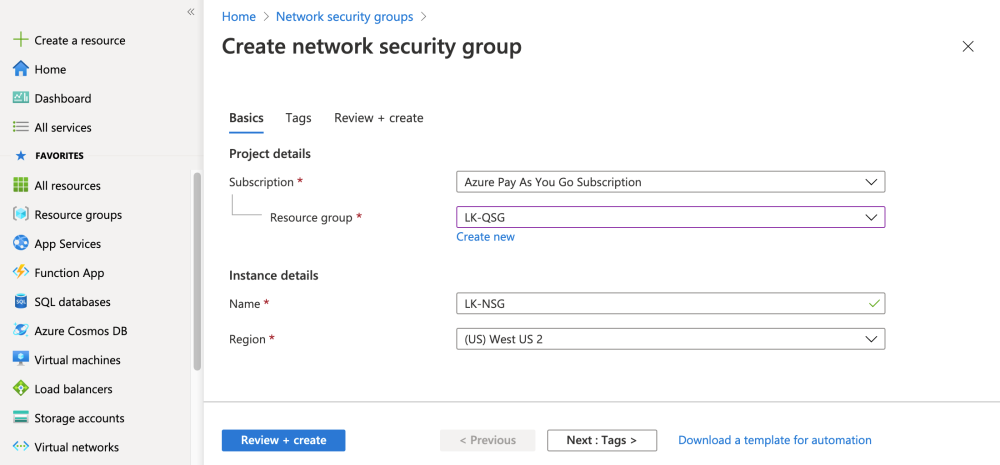This screenshot has width=1000, height=465.
Task: Click the Azure Cosmos DB icon
Action: [20, 330]
